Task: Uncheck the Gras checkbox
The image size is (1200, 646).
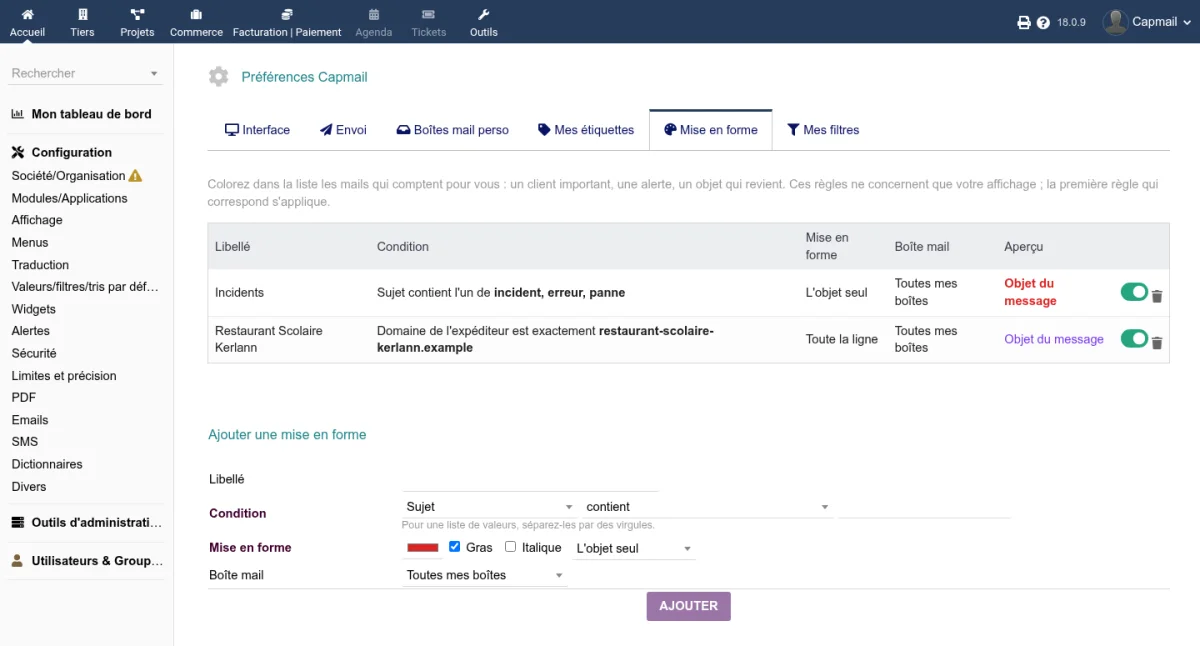Action: point(455,547)
